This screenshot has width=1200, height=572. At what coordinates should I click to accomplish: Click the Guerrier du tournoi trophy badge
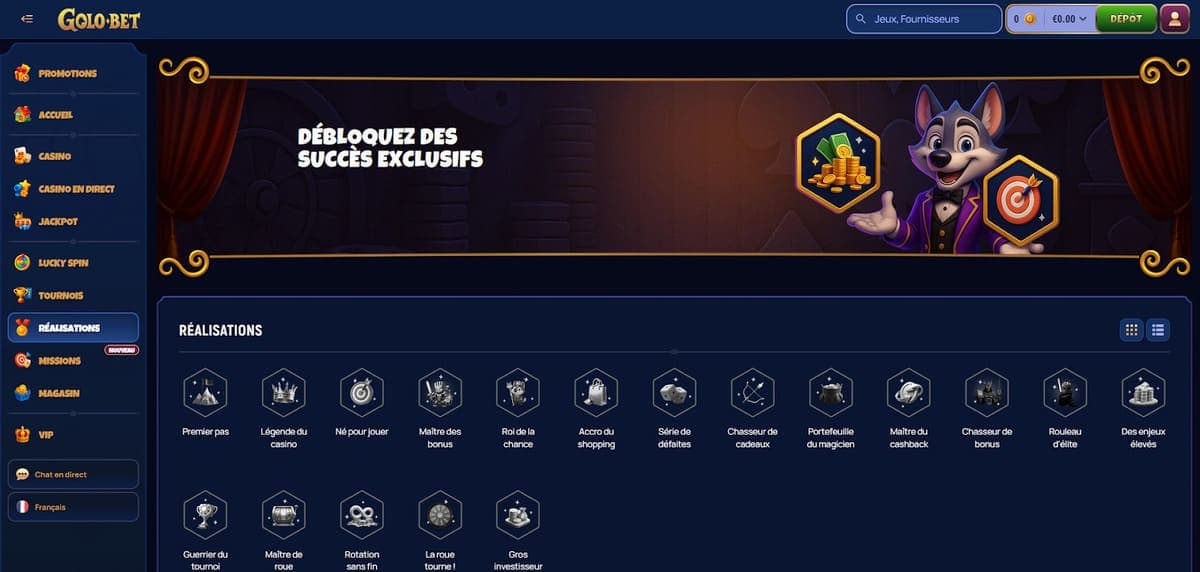click(x=205, y=515)
